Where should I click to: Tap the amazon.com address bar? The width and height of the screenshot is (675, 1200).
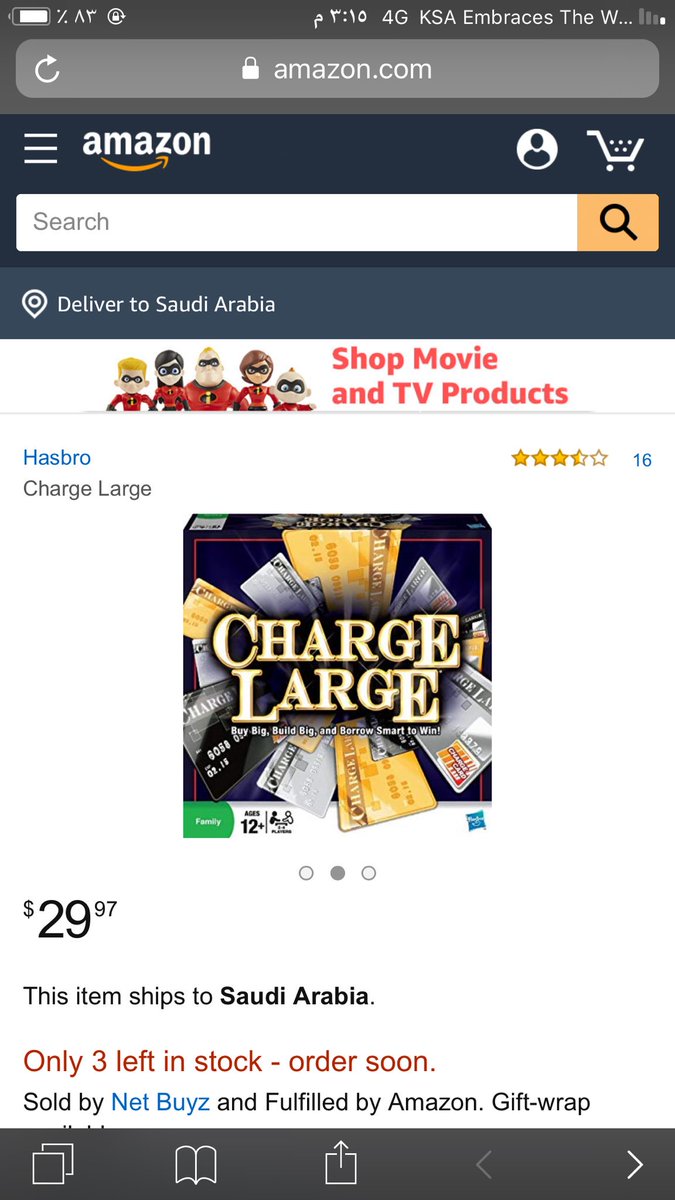point(338,69)
